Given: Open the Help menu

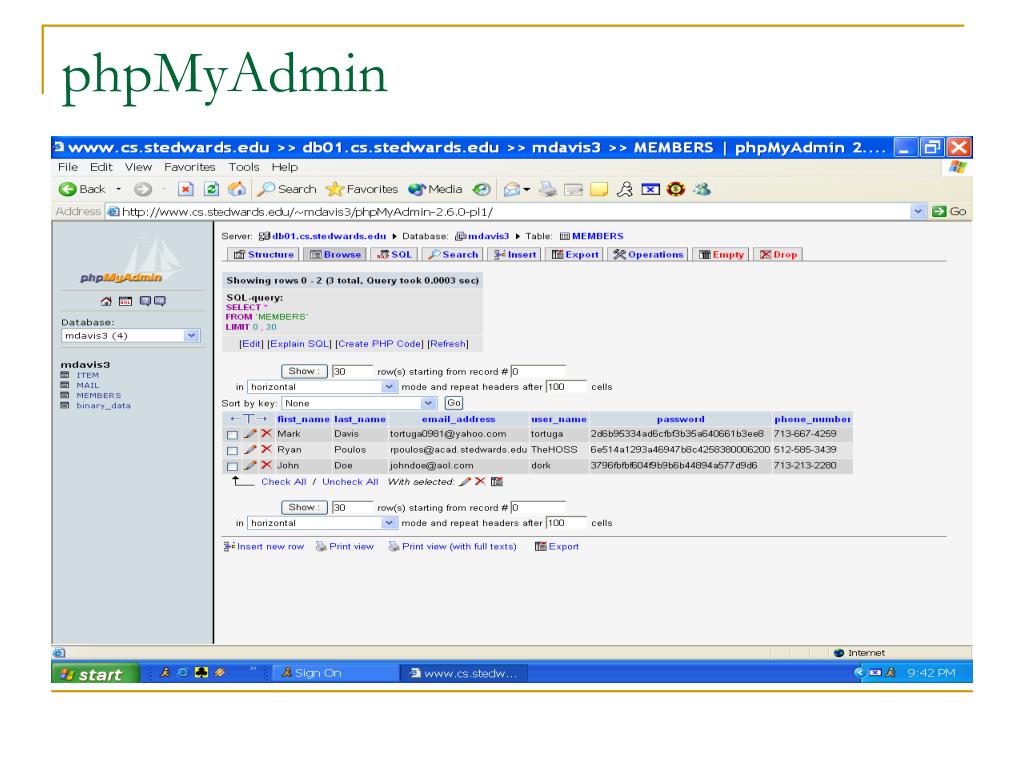Looking at the screenshot, I should pyautogui.click(x=285, y=167).
